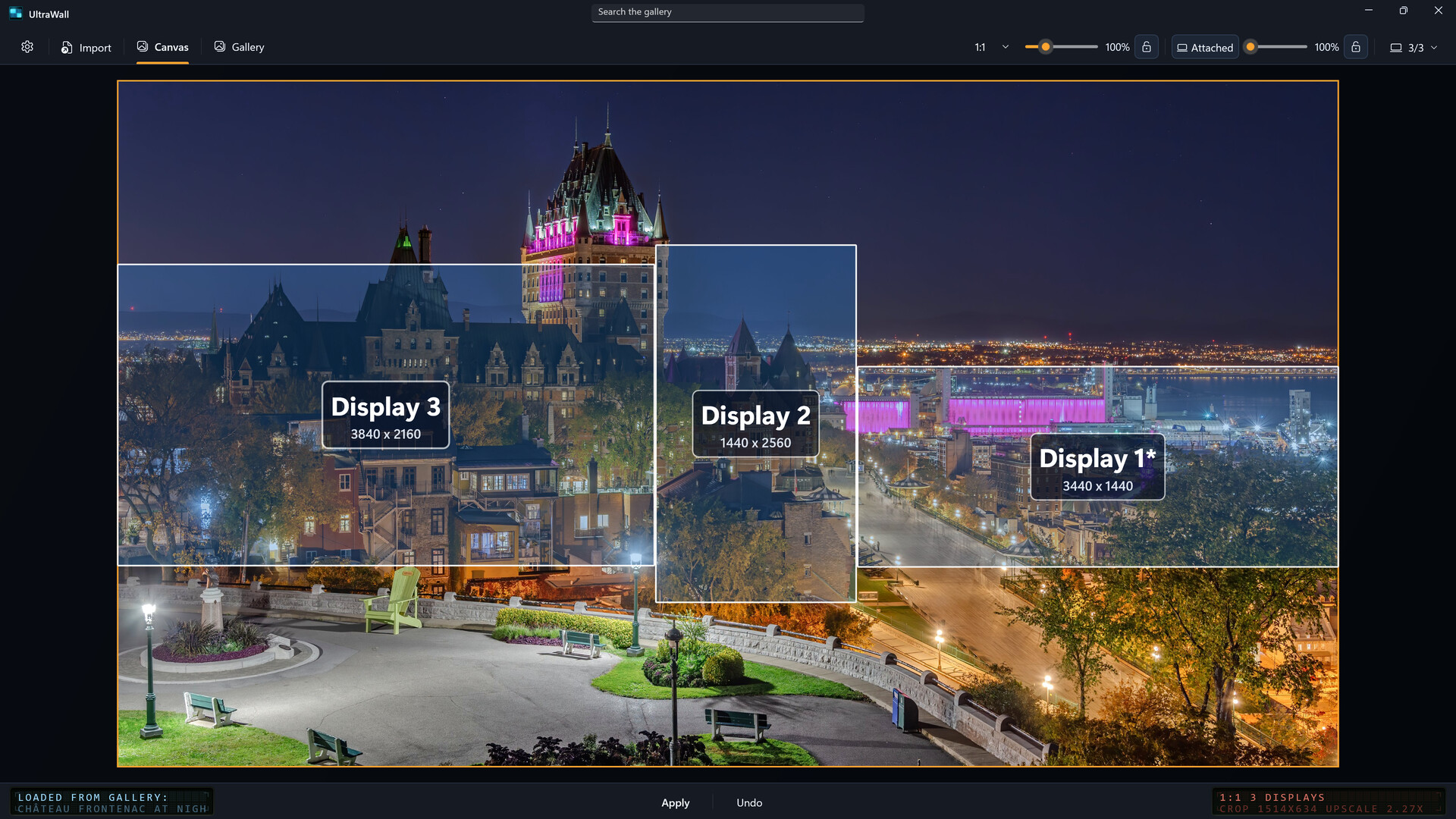This screenshot has height=819, width=1456.
Task: Select the Display 1* label box
Action: coord(1097,466)
